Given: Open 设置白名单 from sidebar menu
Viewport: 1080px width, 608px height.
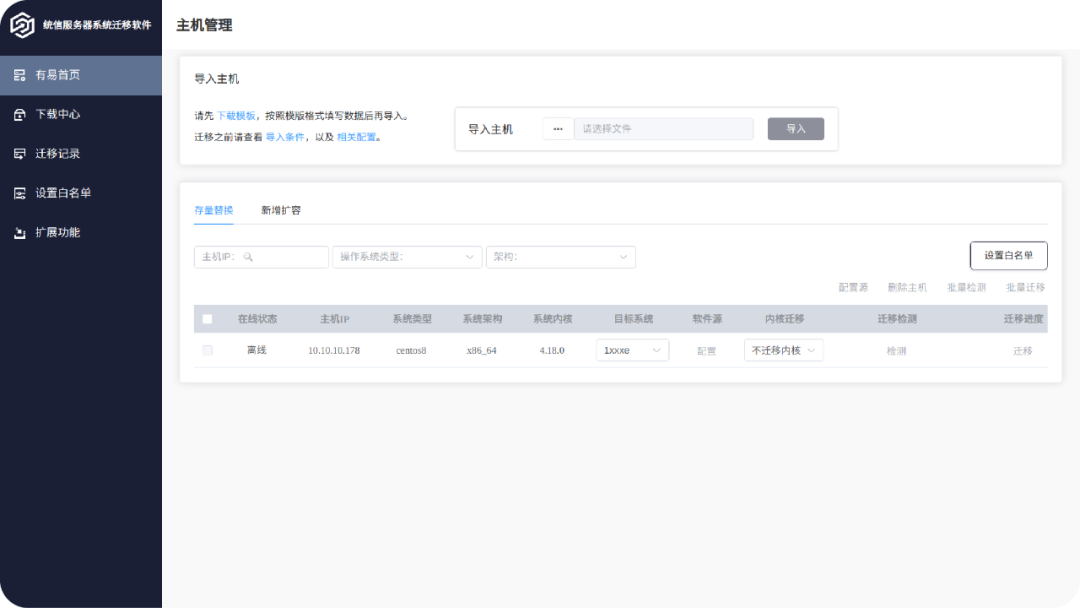Looking at the screenshot, I should click(x=81, y=193).
